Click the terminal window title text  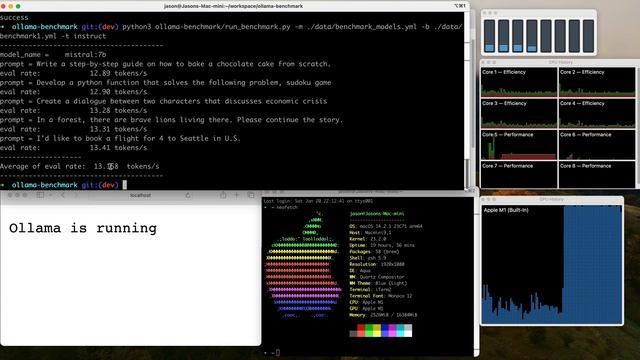click(x=233, y=6)
